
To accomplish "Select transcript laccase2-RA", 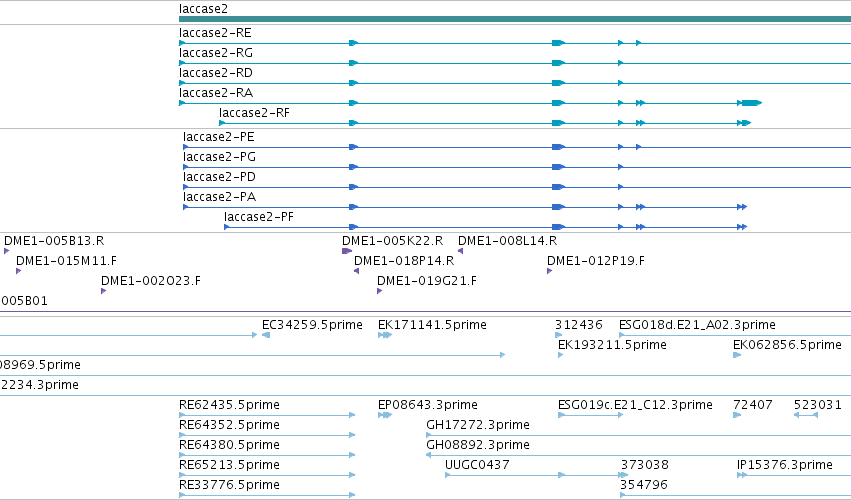I will pyautogui.click(x=215, y=93).
